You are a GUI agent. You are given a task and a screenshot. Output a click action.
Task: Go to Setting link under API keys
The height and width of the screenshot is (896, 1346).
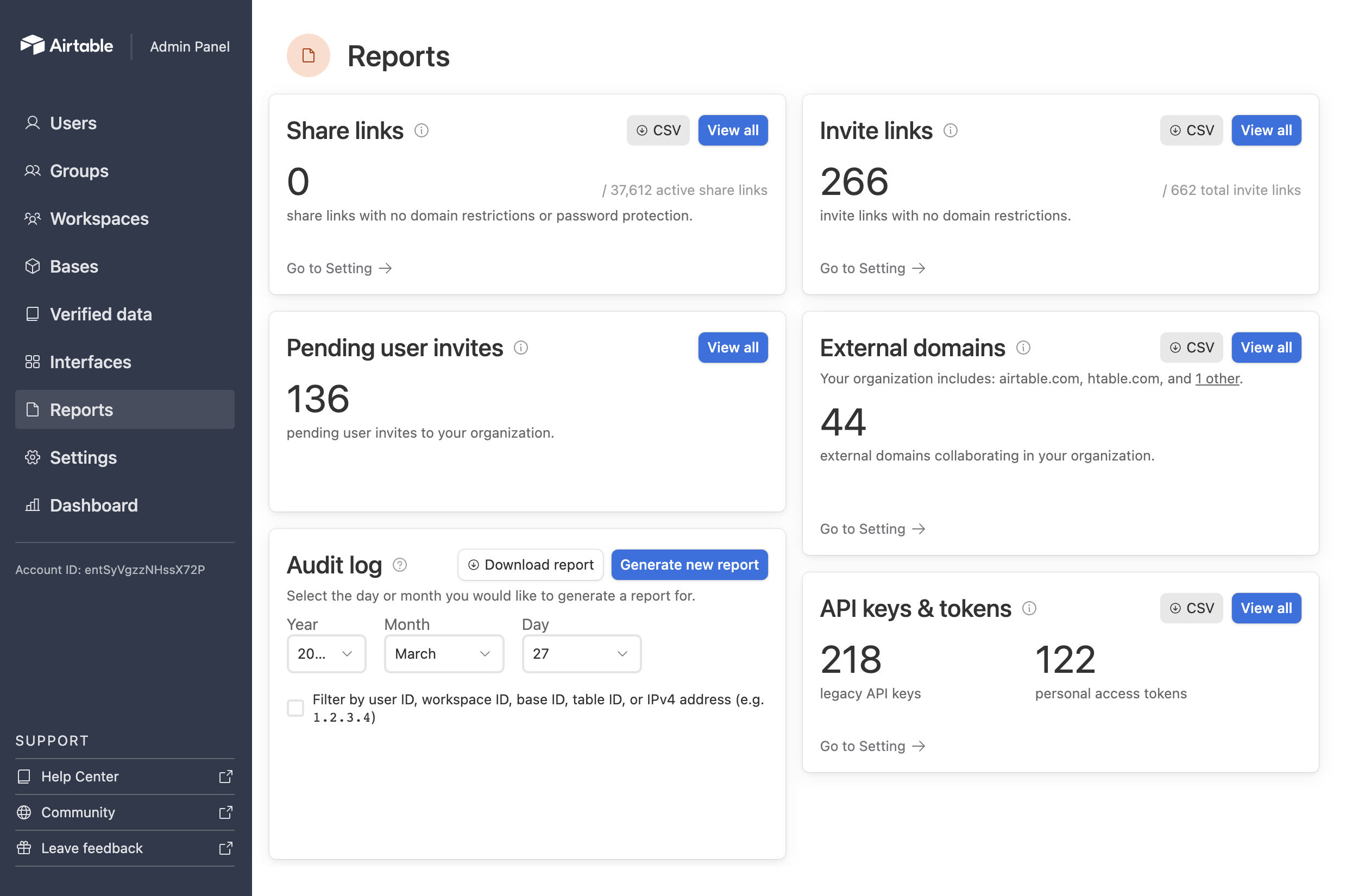point(872,746)
